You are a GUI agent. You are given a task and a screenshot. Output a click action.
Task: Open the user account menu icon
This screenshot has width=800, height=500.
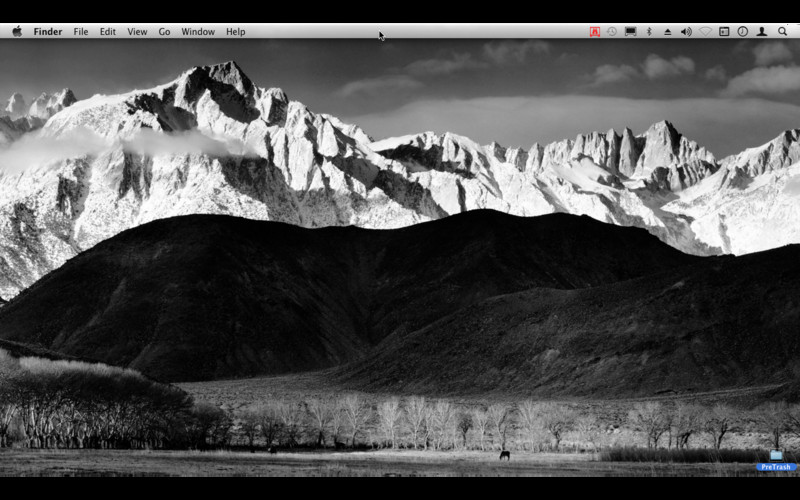pos(762,32)
